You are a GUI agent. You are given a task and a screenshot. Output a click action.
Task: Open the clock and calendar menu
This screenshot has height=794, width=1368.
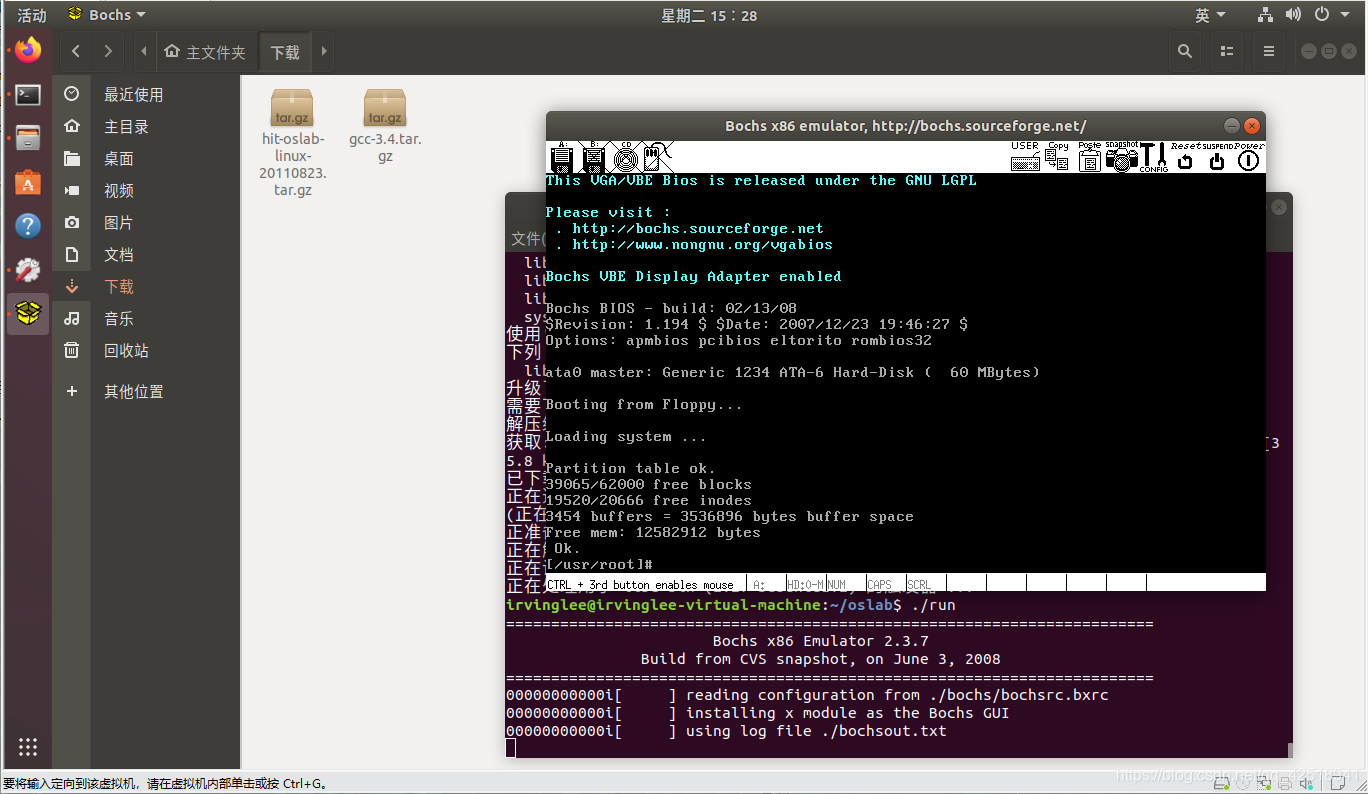(709, 15)
